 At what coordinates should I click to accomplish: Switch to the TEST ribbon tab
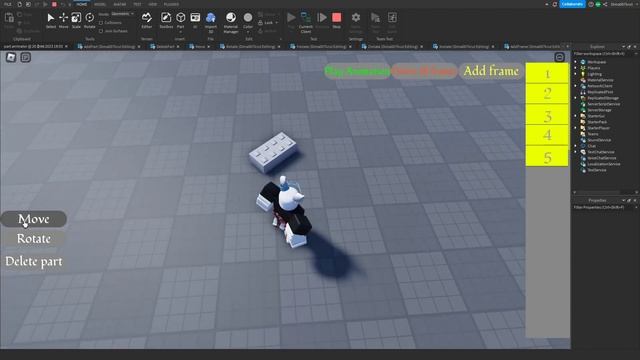pos(138,4)
